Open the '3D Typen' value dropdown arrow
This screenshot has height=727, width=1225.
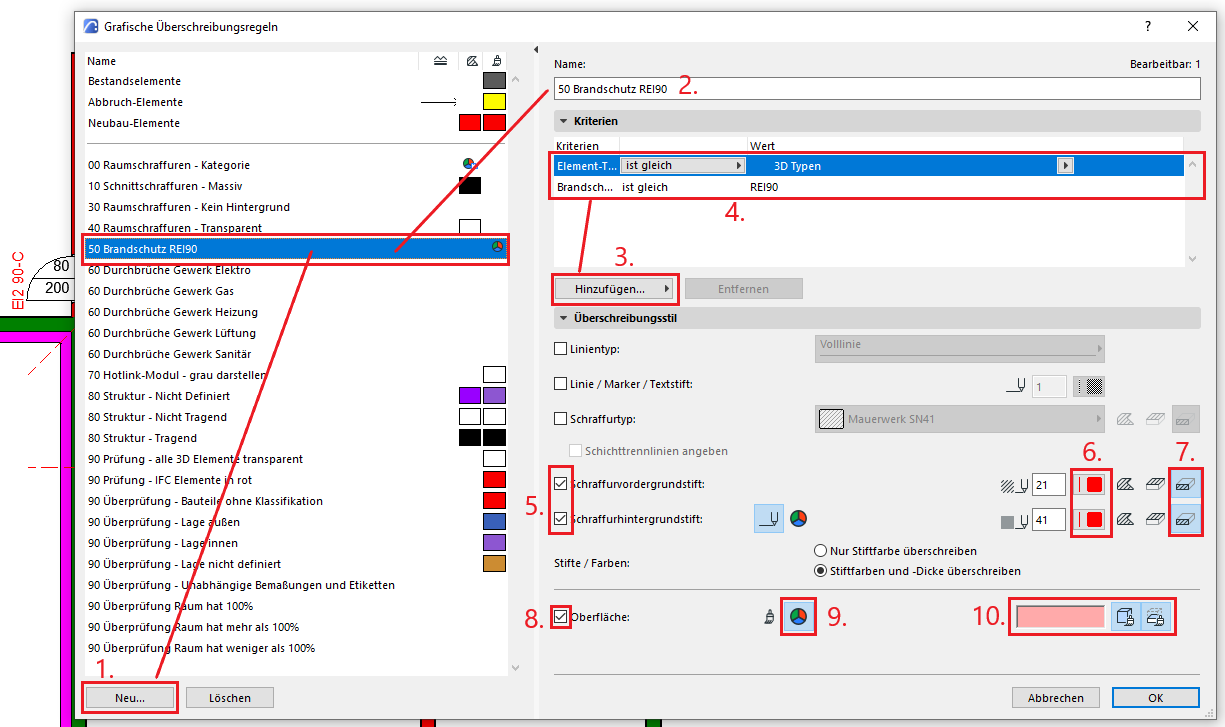point(1066,166)
